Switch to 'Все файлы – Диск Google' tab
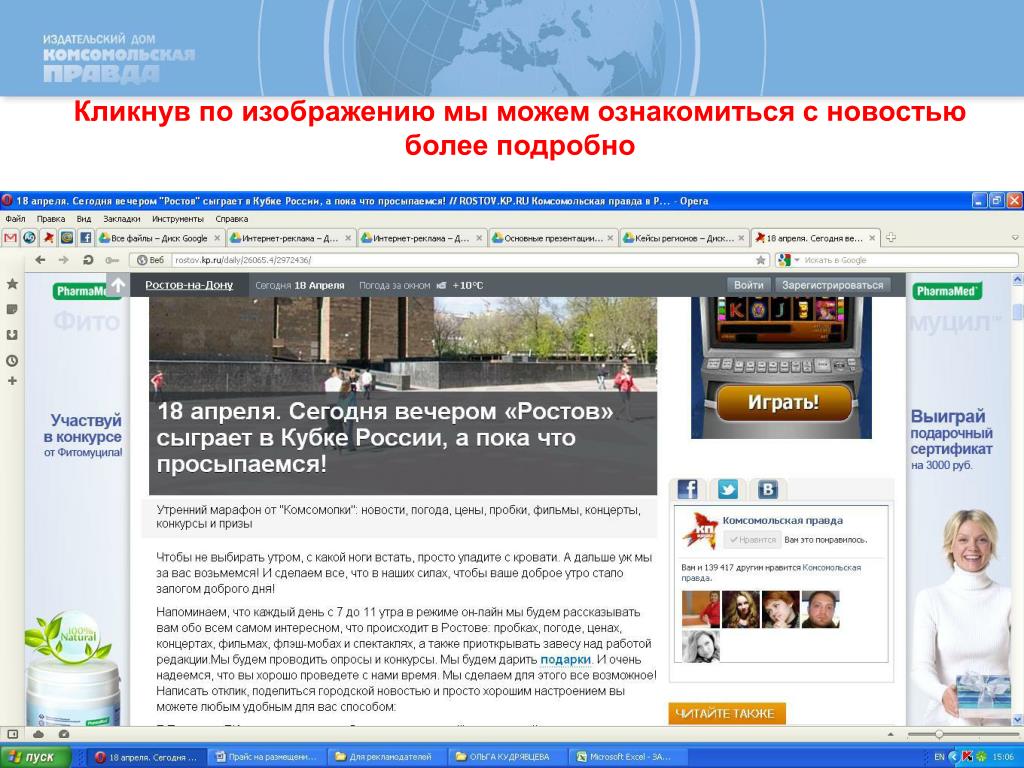Screen dimensions: 1024x768 160,238
